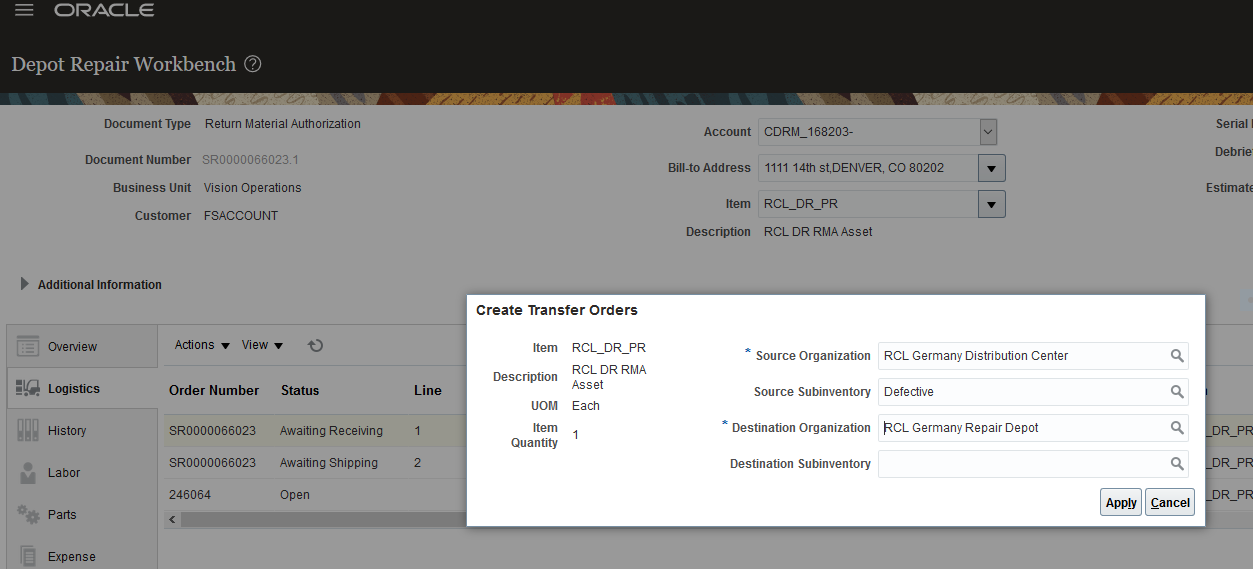The image size is (1253, 569).
Task: Select the Awaiting Shipping row
Action: [315, 463]
